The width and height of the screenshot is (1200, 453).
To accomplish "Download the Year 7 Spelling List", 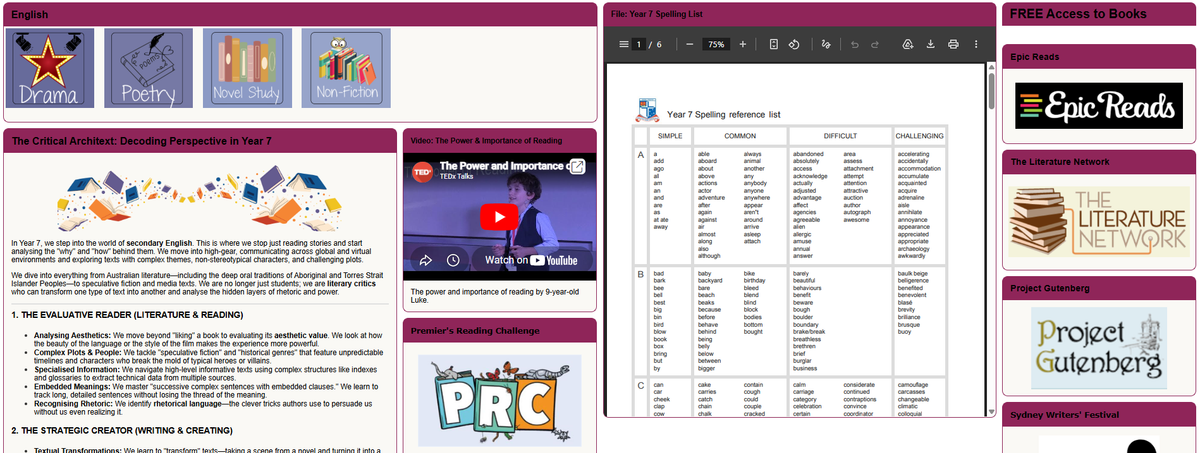I will 930,44.
